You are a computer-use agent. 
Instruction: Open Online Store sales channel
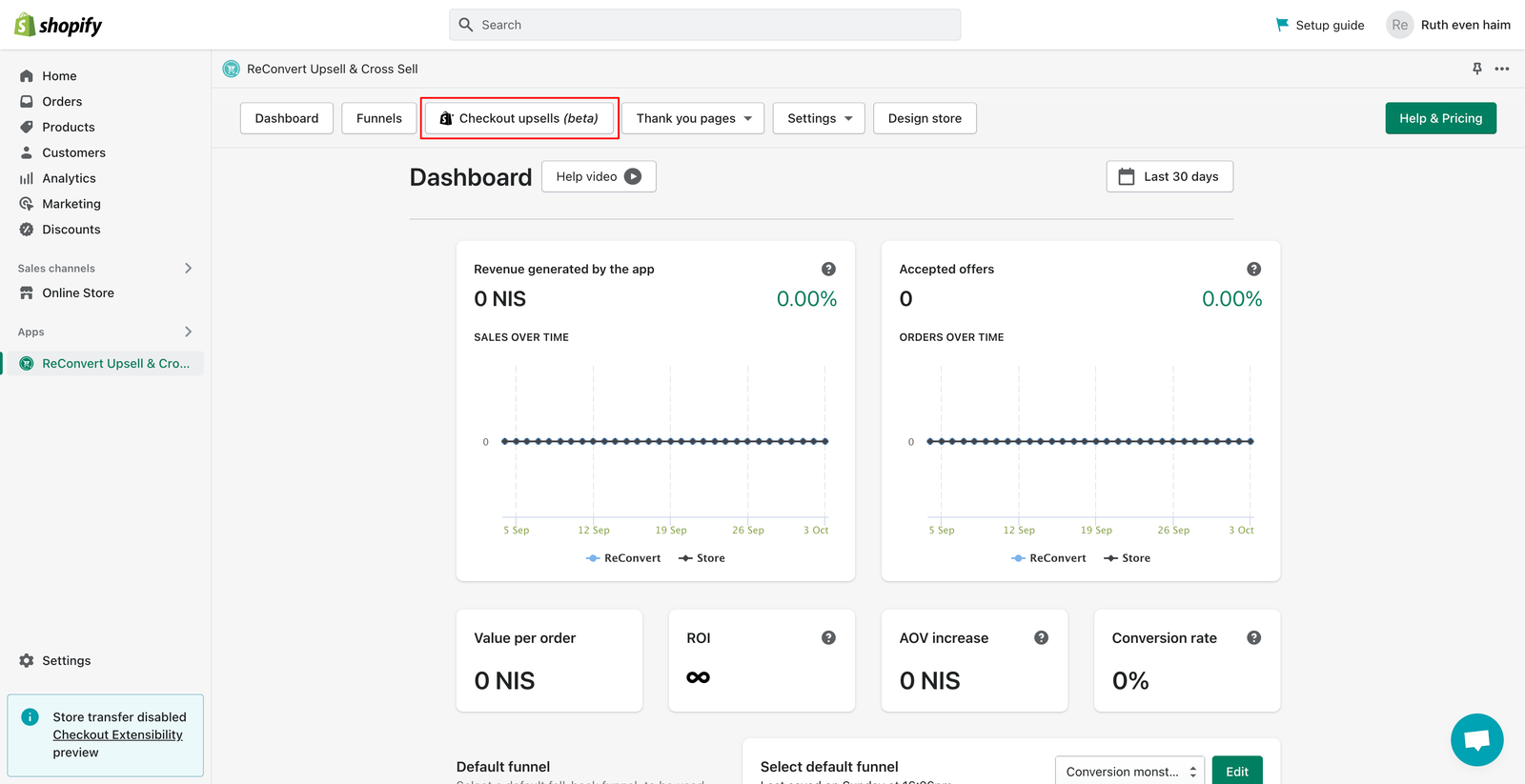(x=78, y=293)
